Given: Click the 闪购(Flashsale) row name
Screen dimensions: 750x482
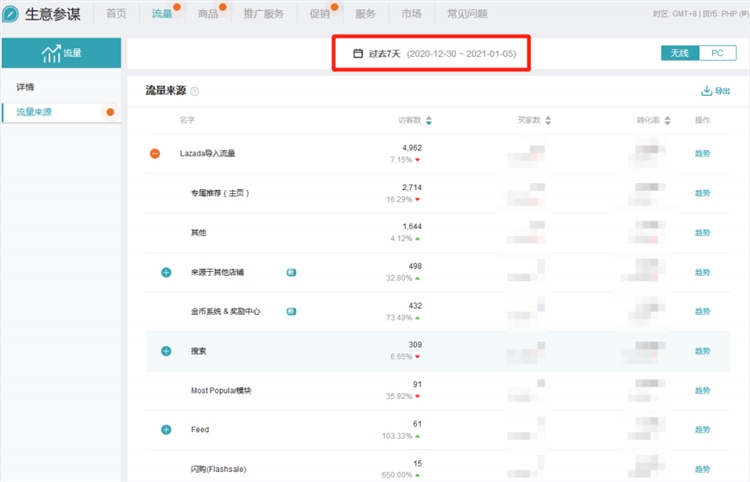Looking at the screenshot, I should 219,469.
